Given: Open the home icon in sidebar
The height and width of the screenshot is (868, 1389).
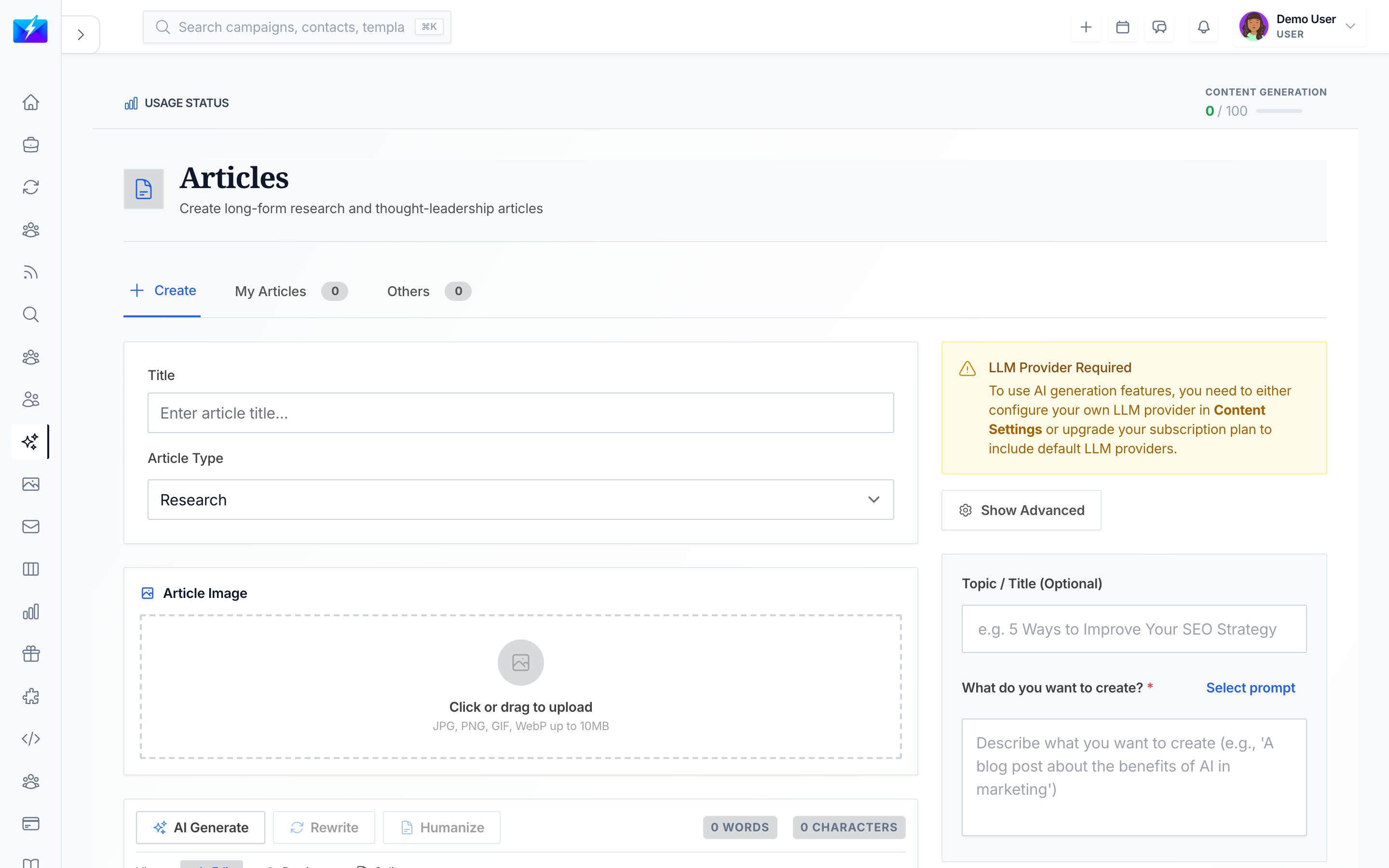Looking at the screenshot, I should (30, 102).
